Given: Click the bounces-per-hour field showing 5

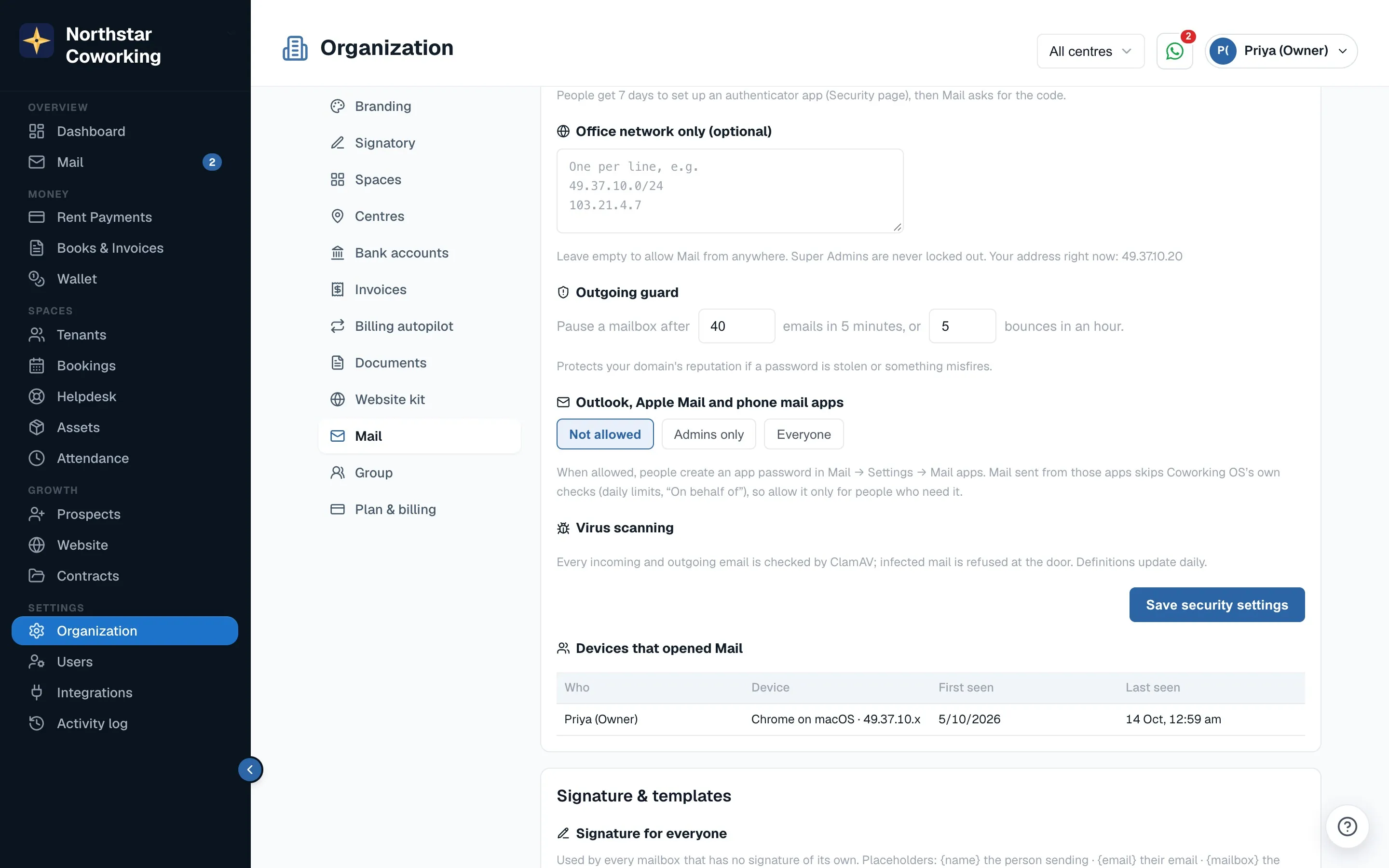Looking at the screenshot, I should pyautogui.click(x=962, y=326).
